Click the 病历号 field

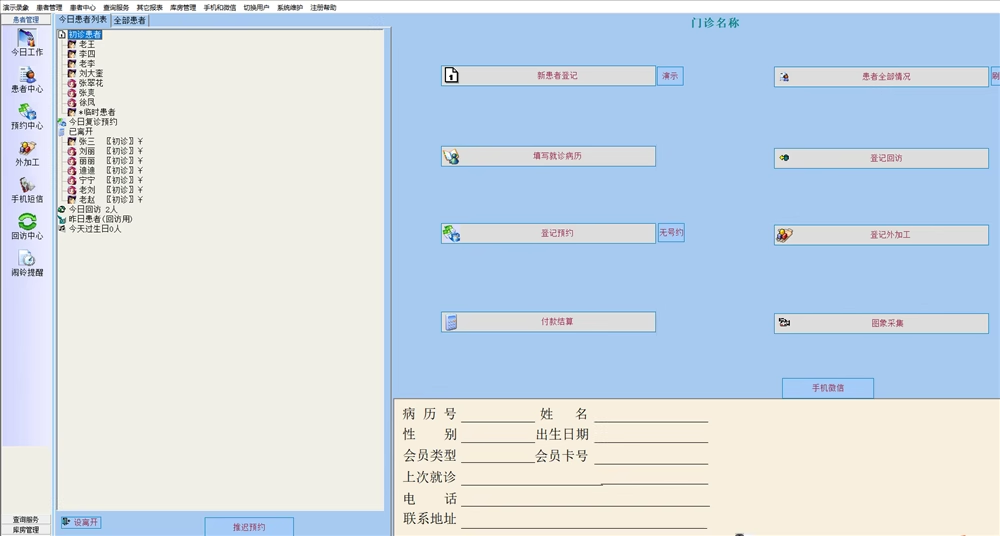(x=498, y=415)
